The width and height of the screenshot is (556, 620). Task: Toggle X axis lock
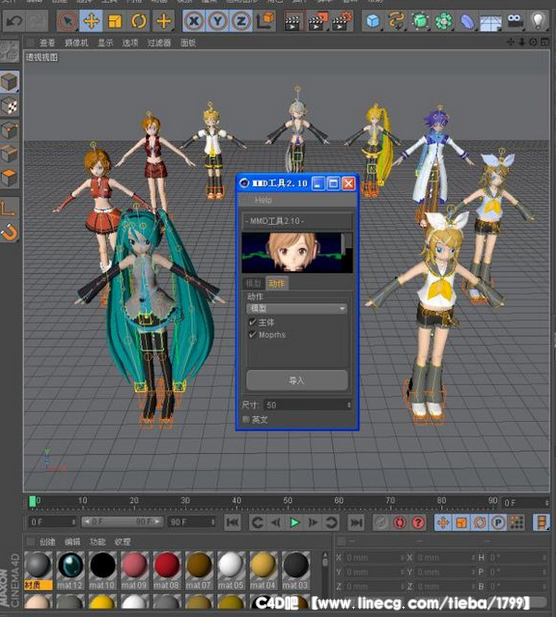tap(194, 21)
